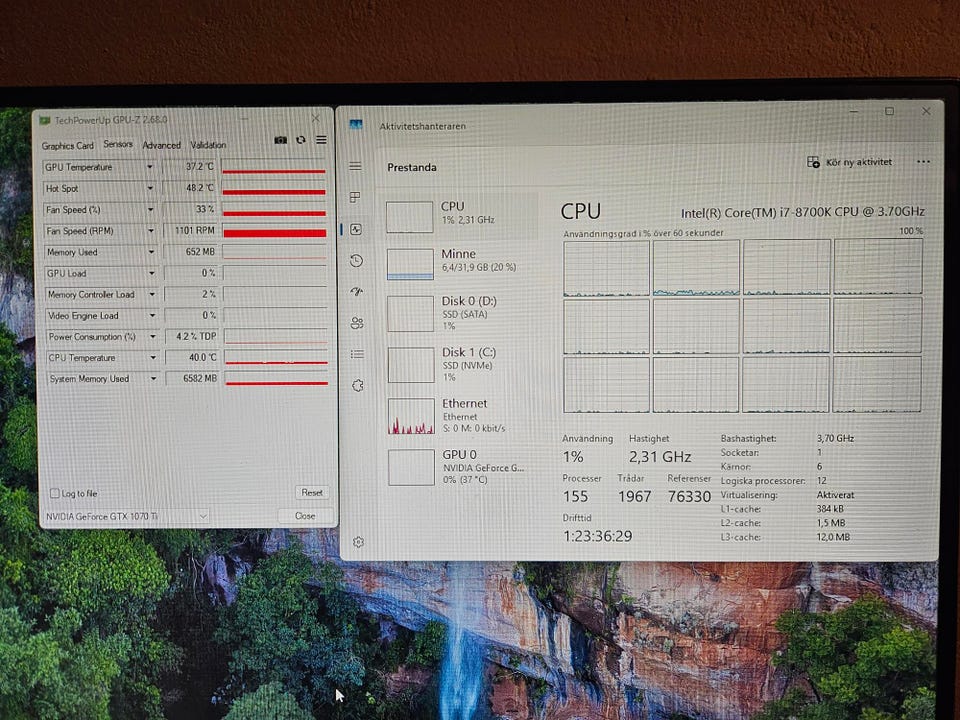960x720 pixels.
Task: Click GPU-Z refresh icon
Action: pos(301,140)
